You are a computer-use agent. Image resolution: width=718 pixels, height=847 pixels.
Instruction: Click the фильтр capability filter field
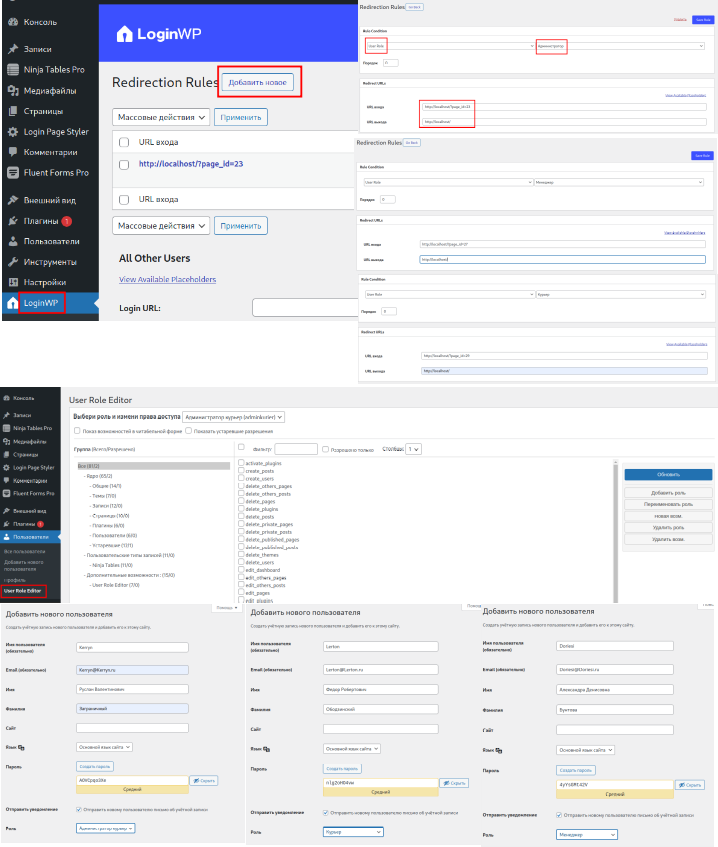coord(296,449)
